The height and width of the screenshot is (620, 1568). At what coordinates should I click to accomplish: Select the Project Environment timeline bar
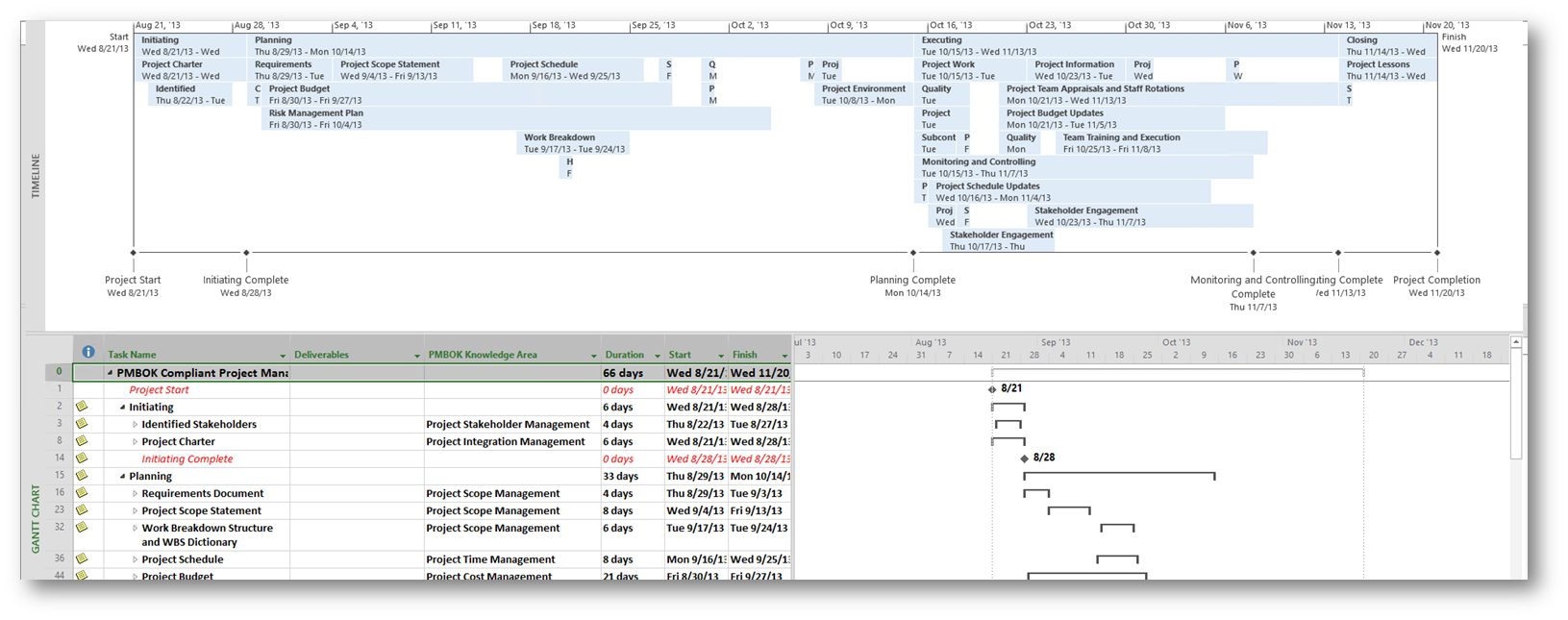pos(863,94)
